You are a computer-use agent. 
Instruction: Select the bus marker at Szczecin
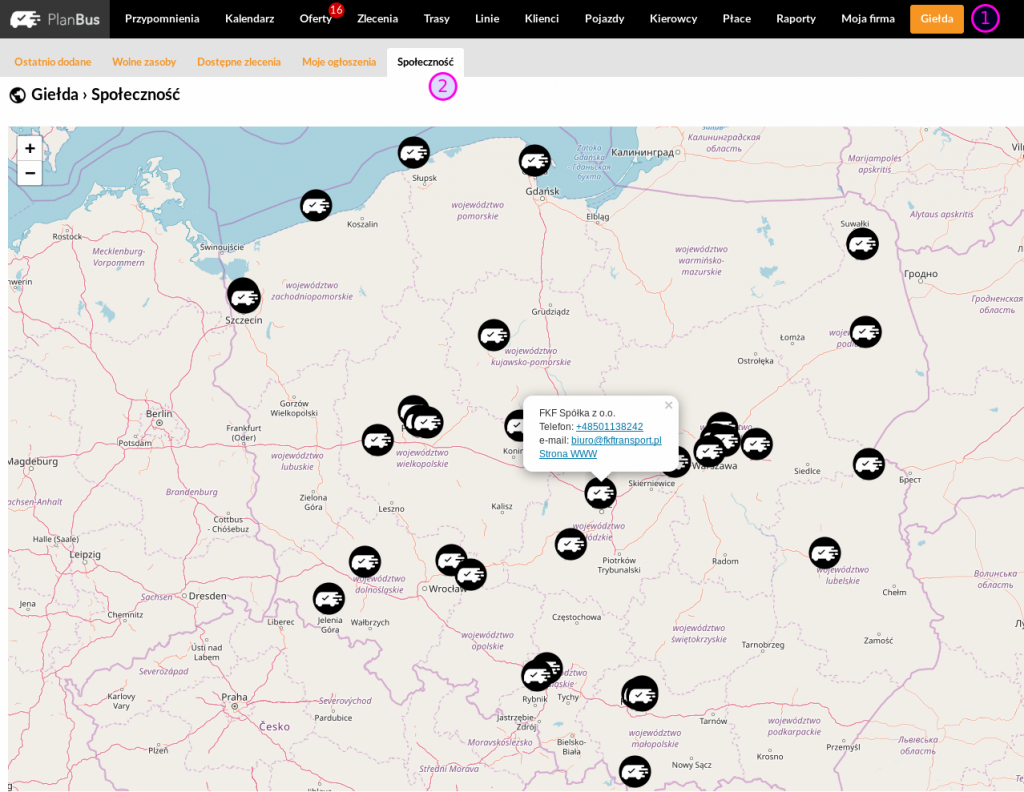[244, 296]
